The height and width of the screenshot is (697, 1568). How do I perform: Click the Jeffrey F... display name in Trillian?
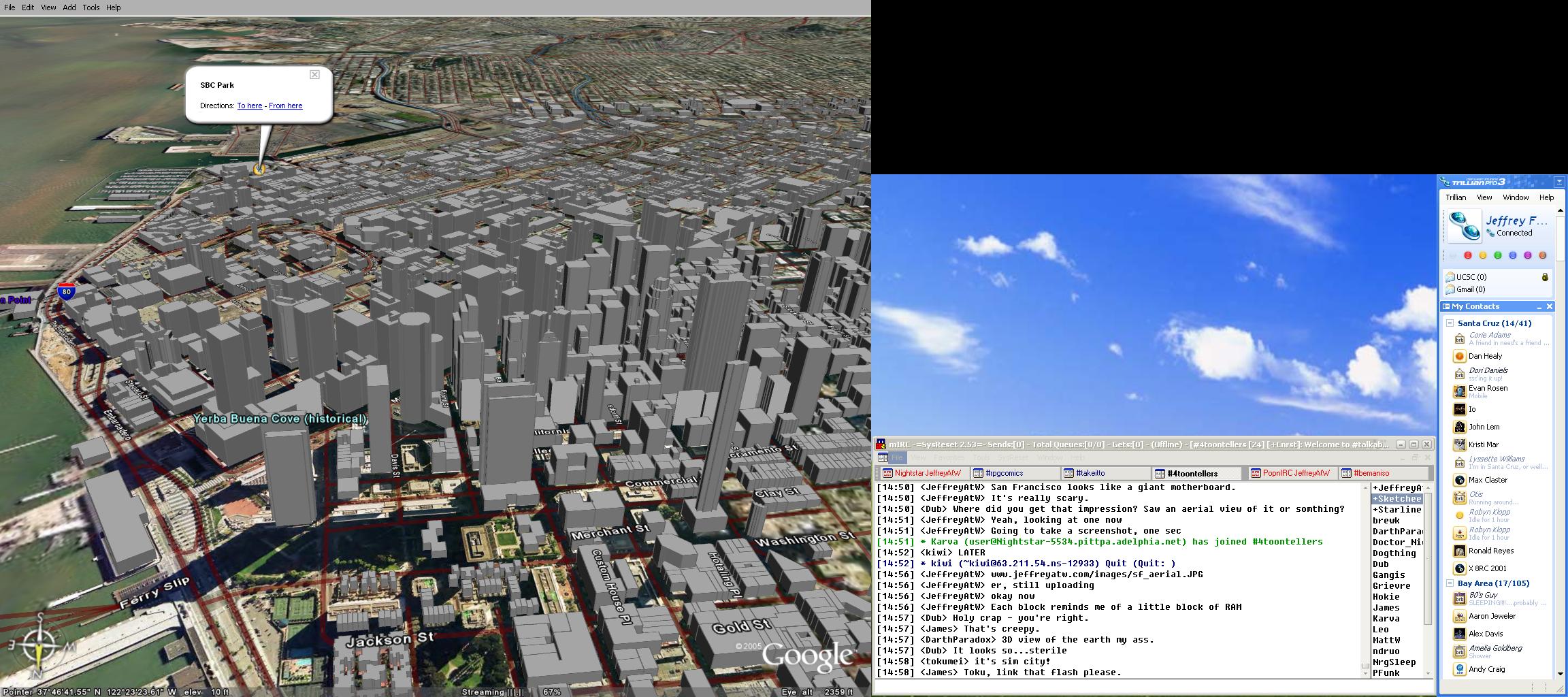pos(1516,221)
